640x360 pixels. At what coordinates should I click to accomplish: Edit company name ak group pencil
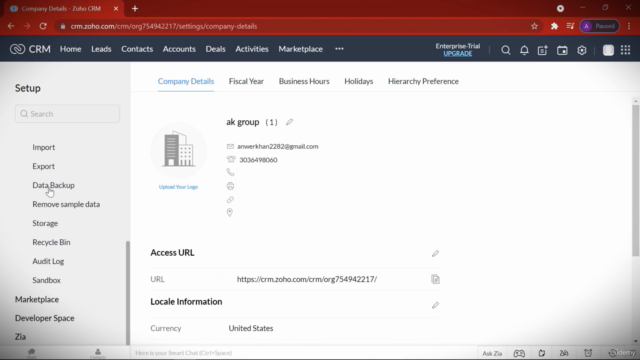tap(289, 122)
